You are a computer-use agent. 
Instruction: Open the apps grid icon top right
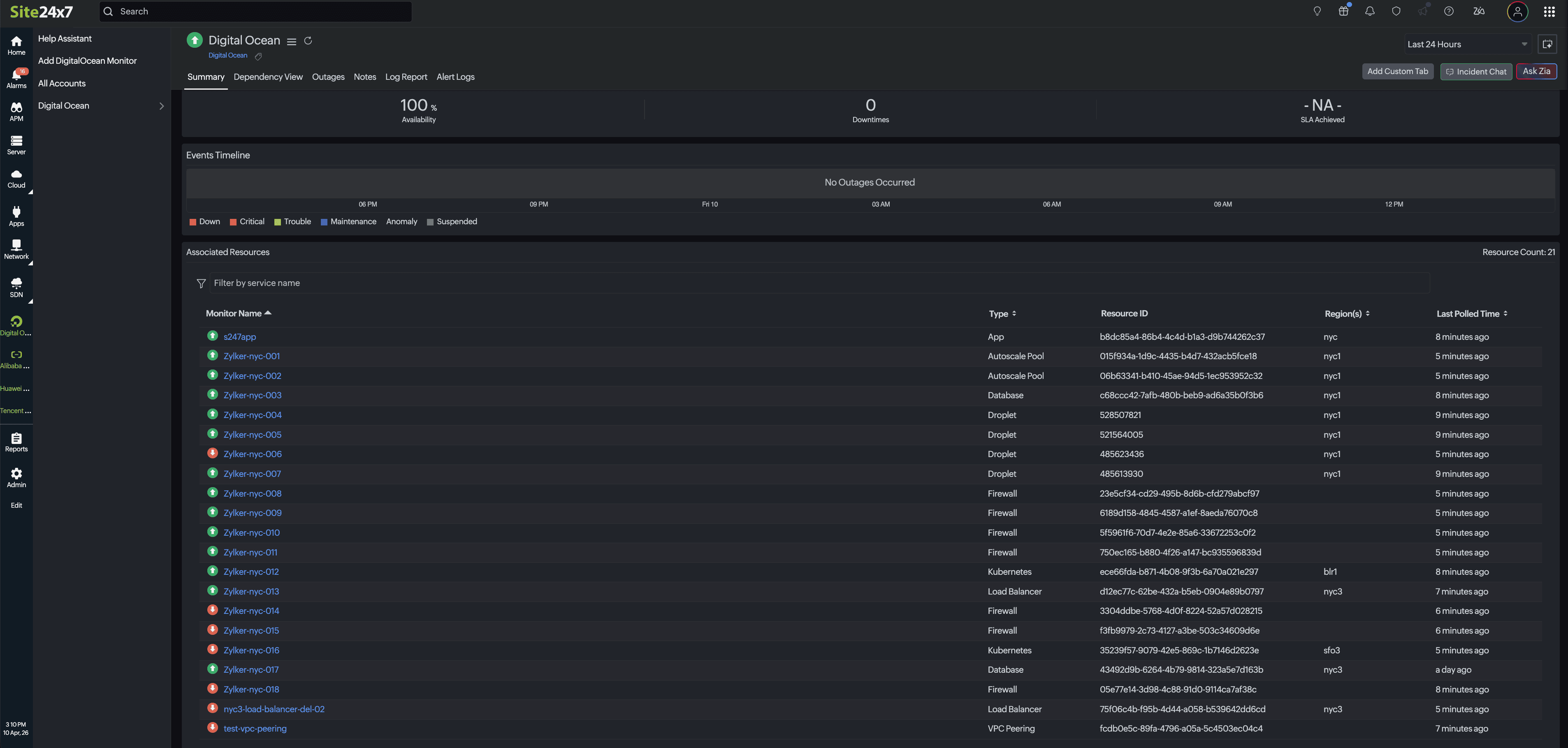[x=1549, y=12]
